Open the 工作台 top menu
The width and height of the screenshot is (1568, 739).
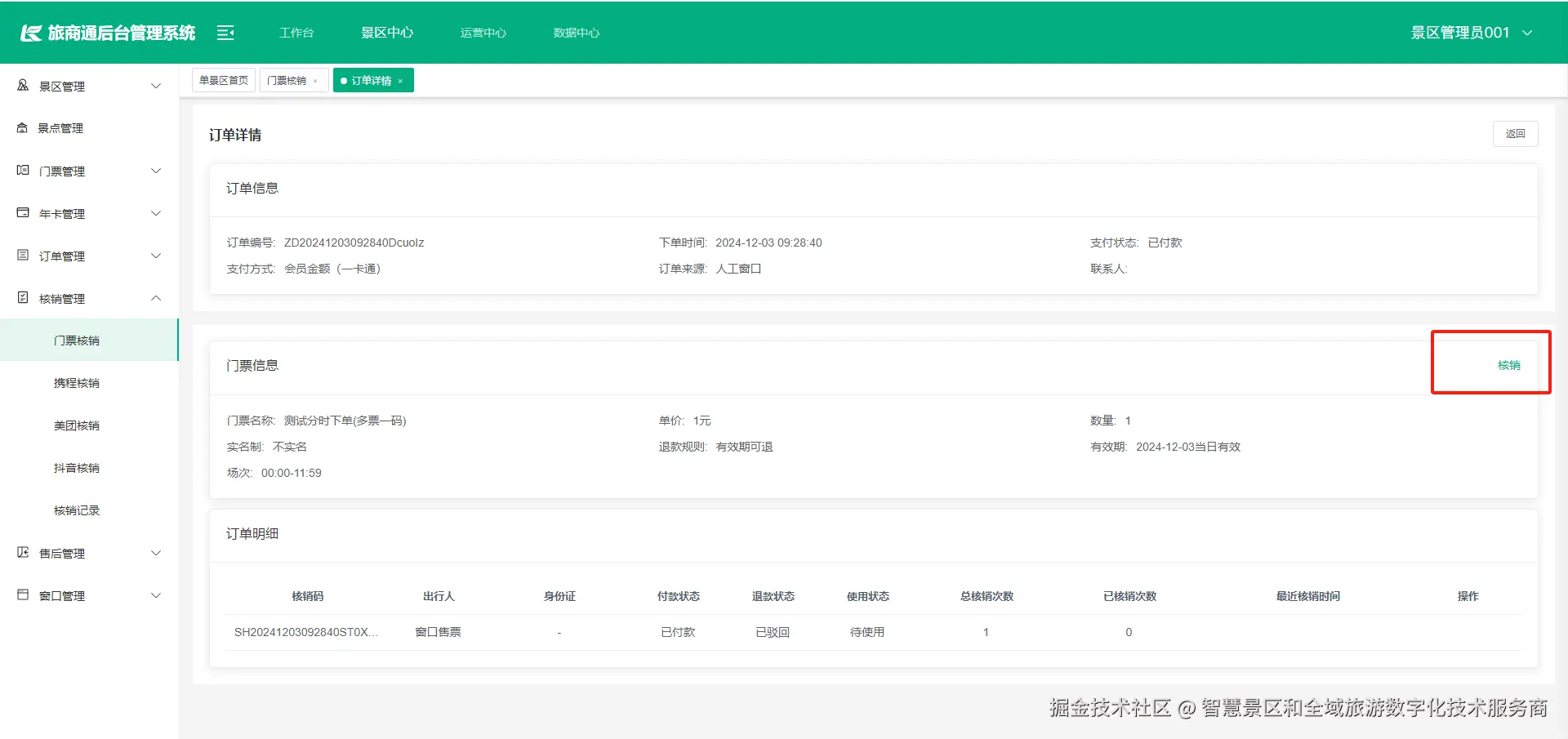point(296,33)
